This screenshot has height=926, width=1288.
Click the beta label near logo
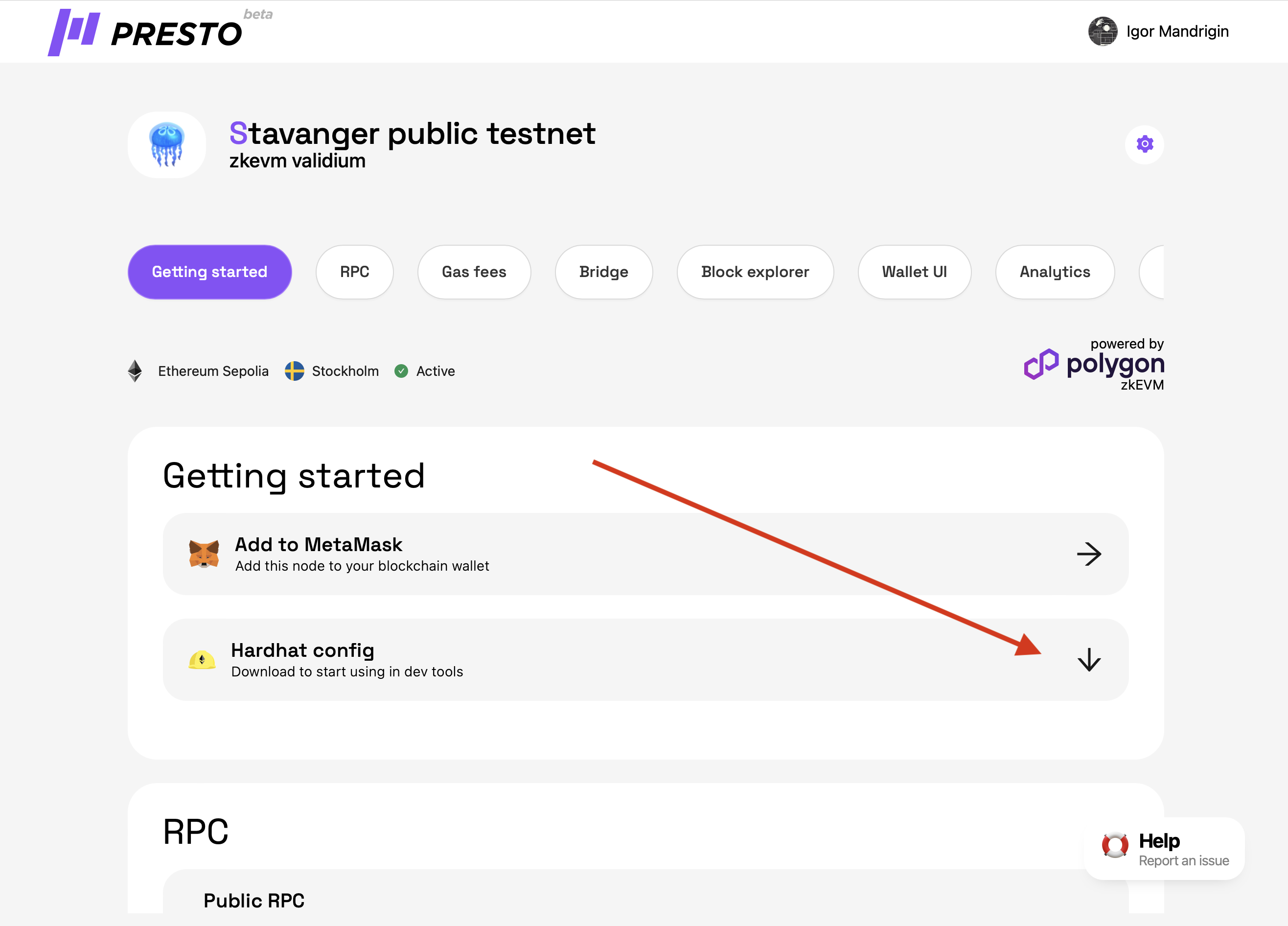pyautogui.click(x=258, y=14)
